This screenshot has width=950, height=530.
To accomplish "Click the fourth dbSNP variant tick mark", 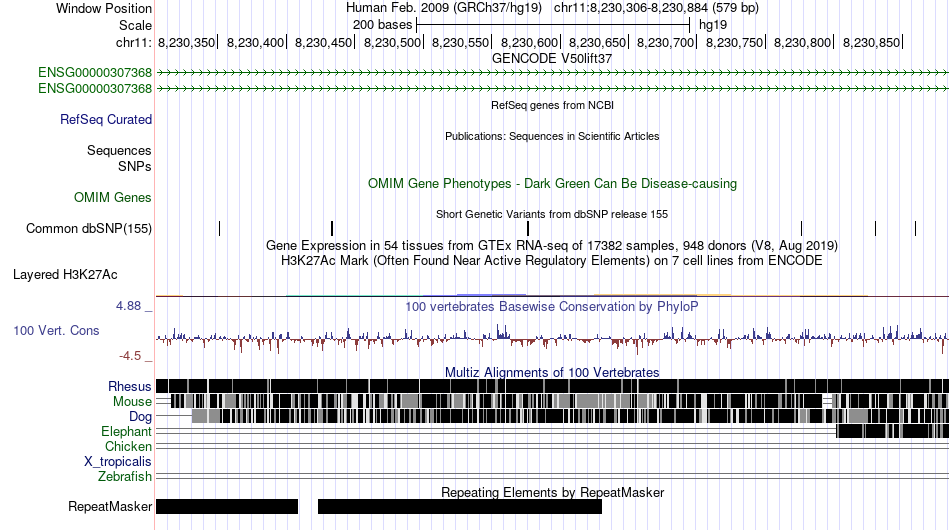I will (x=801, y=228).
